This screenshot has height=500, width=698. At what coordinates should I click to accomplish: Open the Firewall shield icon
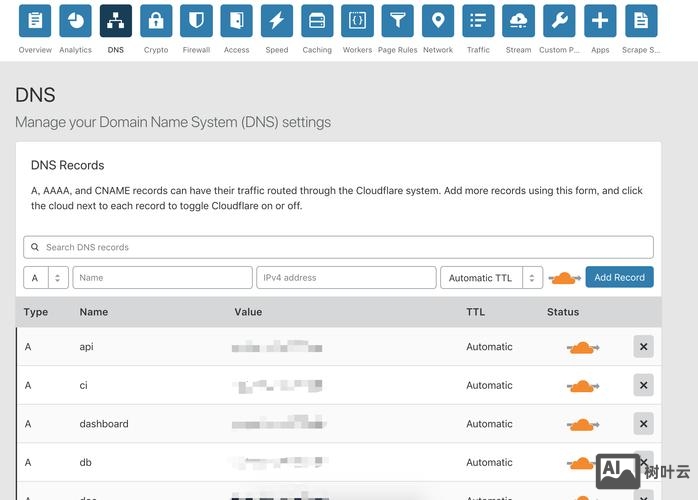[196, 21]
